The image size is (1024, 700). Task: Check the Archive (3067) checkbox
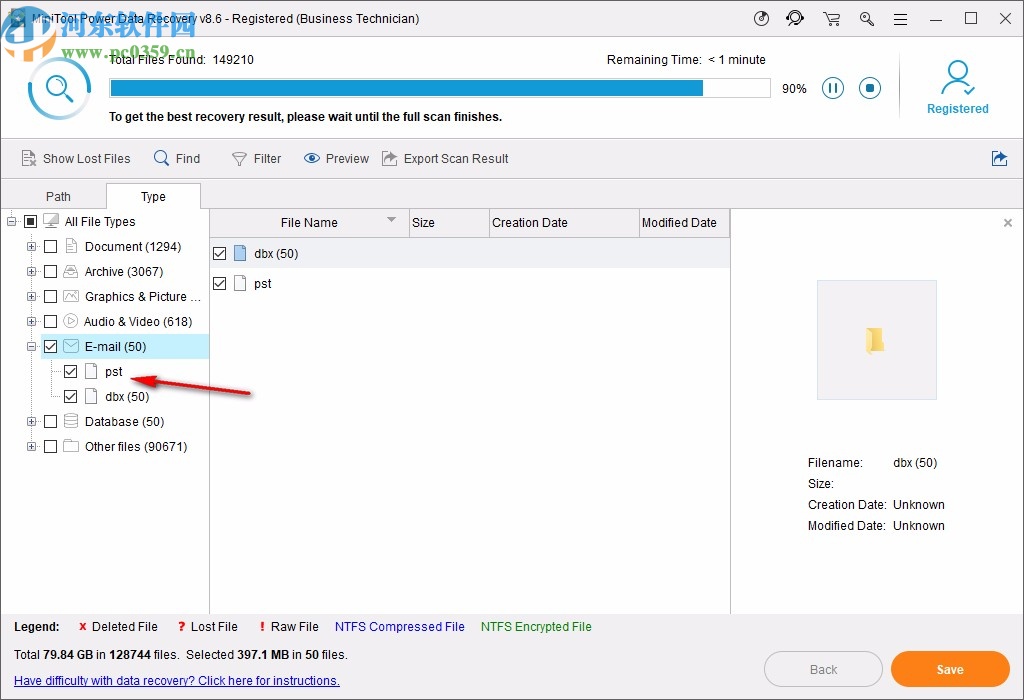(50, 271)
